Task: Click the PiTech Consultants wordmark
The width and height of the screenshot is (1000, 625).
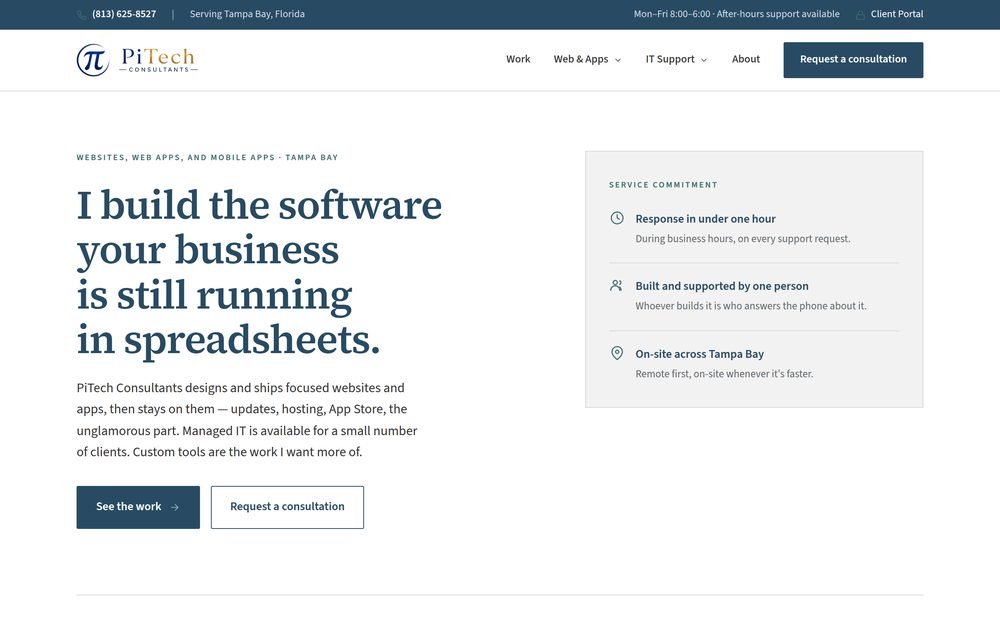Action: (x=158, y=60)
